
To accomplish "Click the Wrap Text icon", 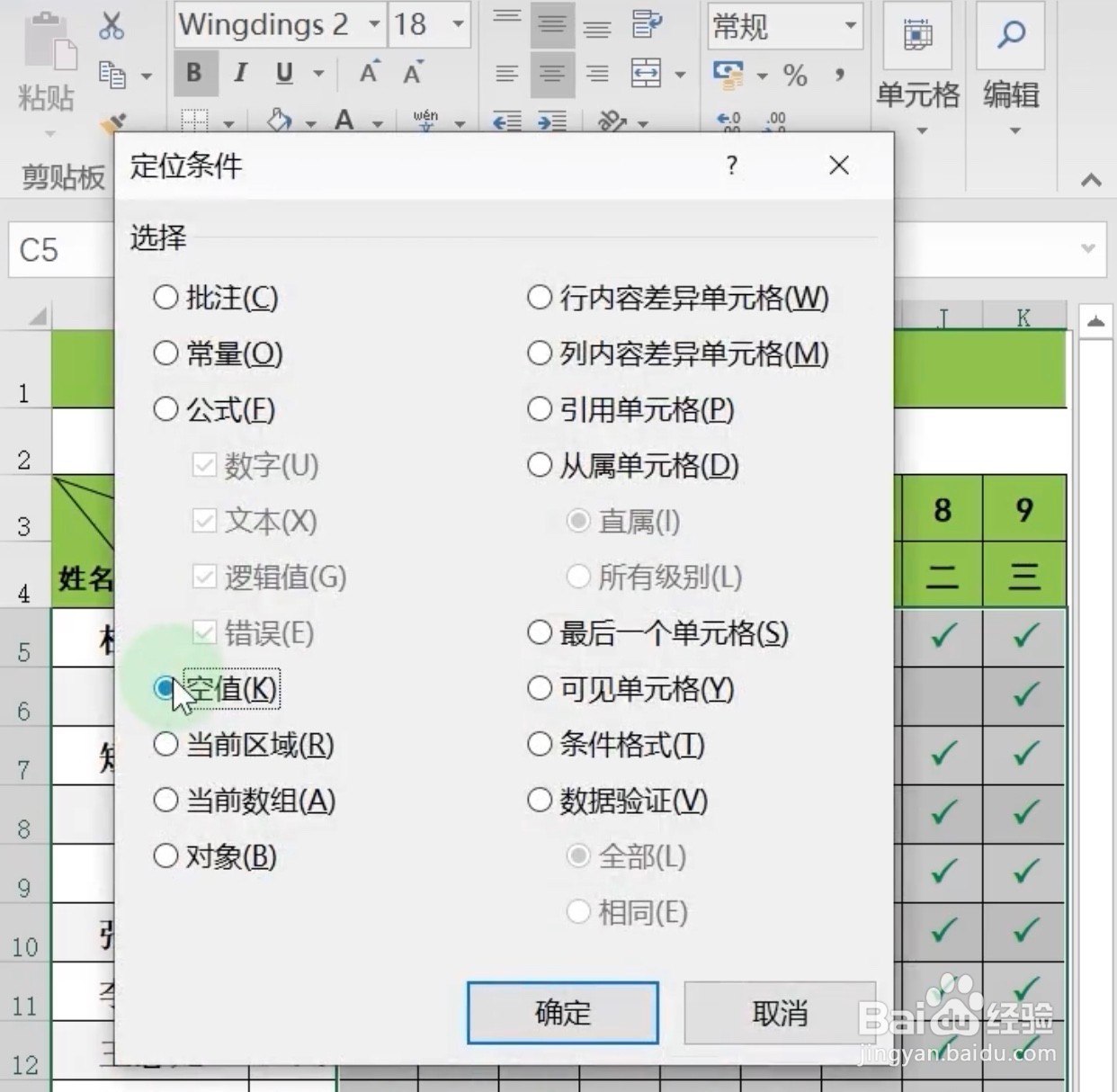I will tap(648, 25).
